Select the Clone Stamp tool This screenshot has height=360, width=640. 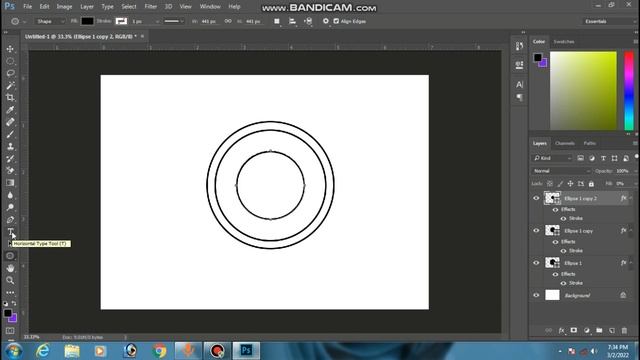tap(10, 147)
